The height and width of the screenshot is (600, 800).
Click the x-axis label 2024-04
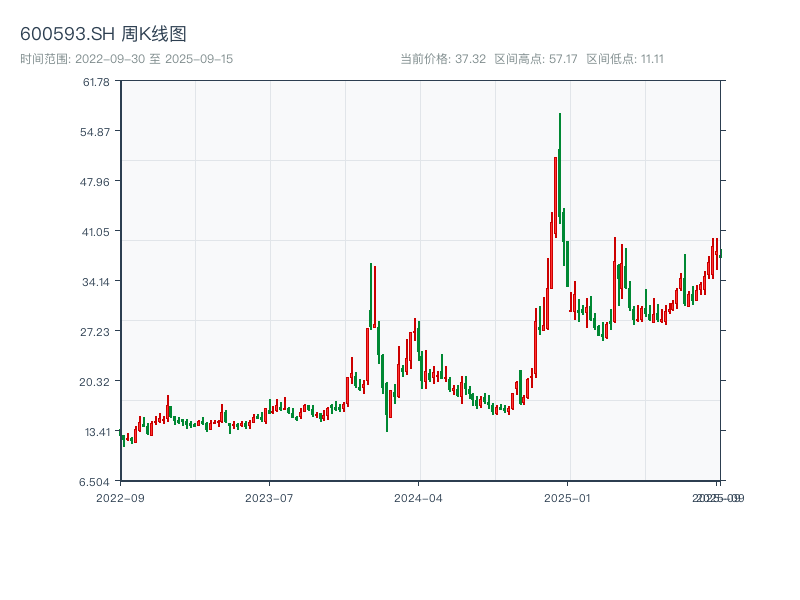tap(418, 498)
